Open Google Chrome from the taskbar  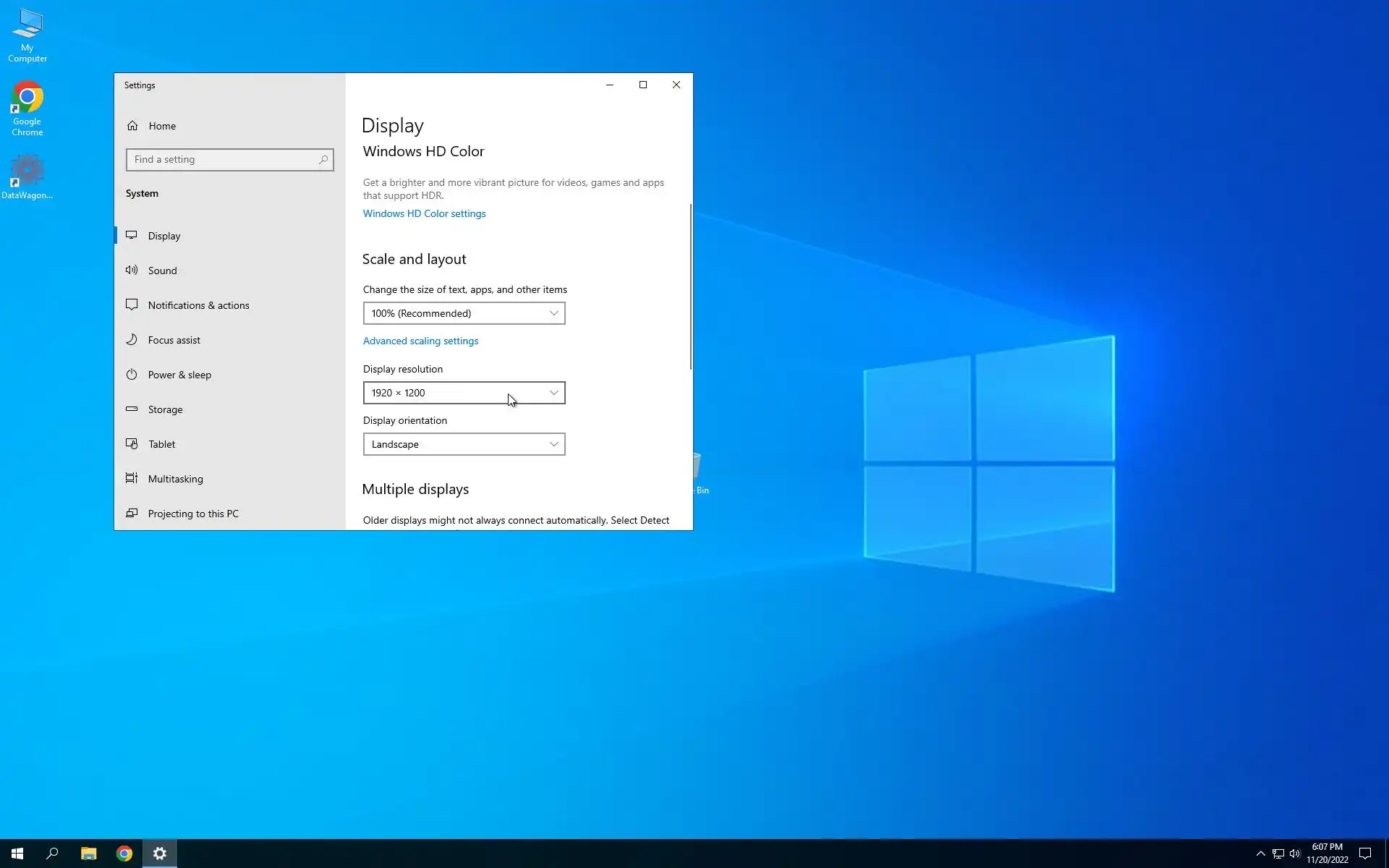point(124,854)
